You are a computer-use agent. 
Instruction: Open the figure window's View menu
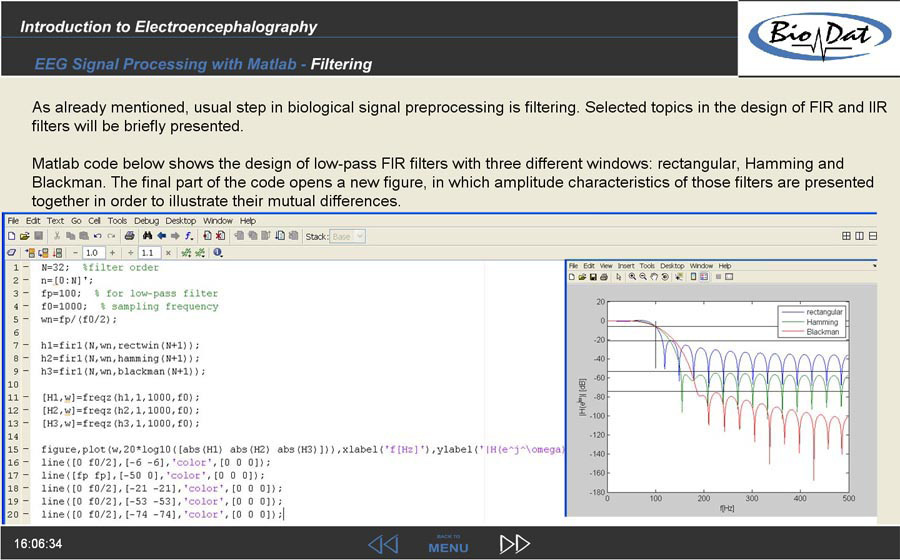point(606,266)
